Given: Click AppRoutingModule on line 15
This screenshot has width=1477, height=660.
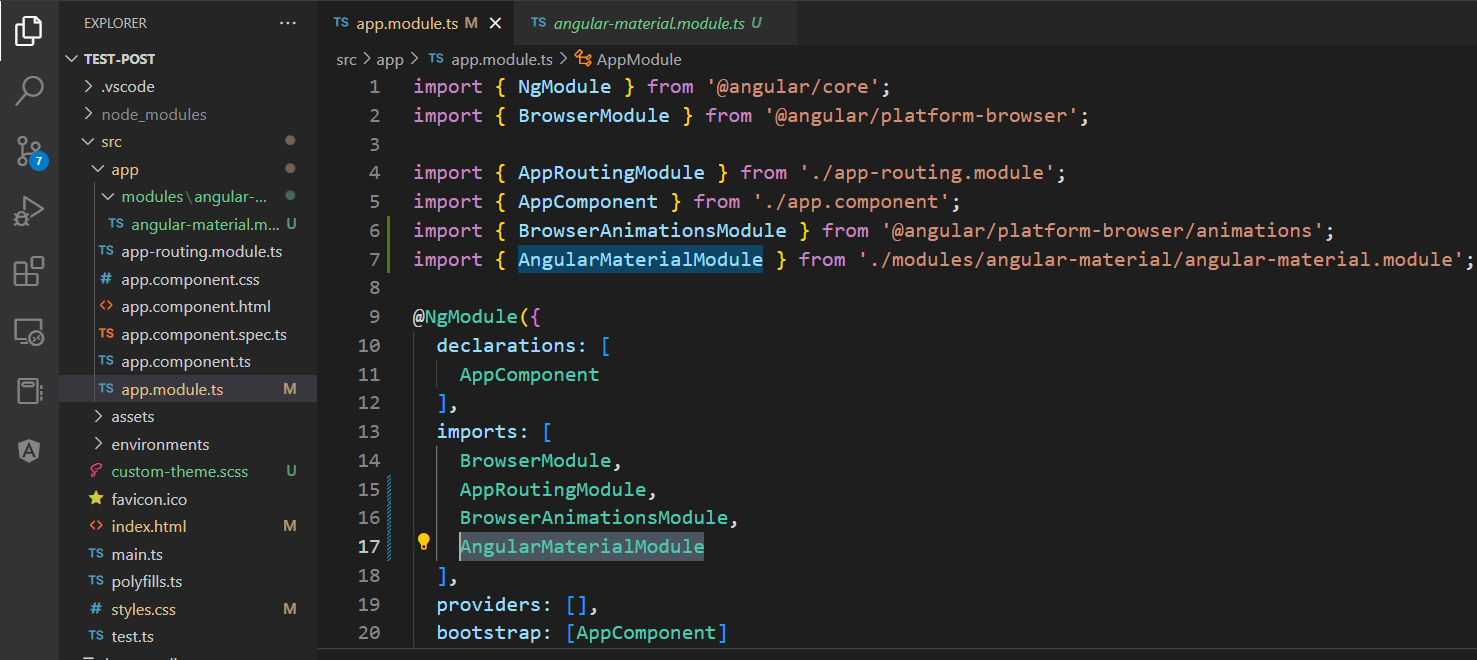Looking at the screenshot, I should [553, 490].
